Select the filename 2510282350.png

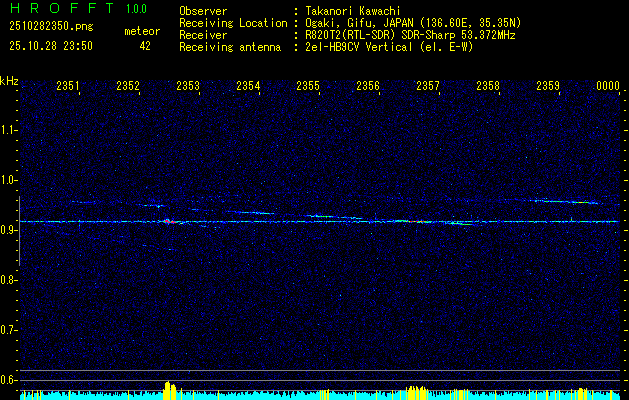coord(51,27)
